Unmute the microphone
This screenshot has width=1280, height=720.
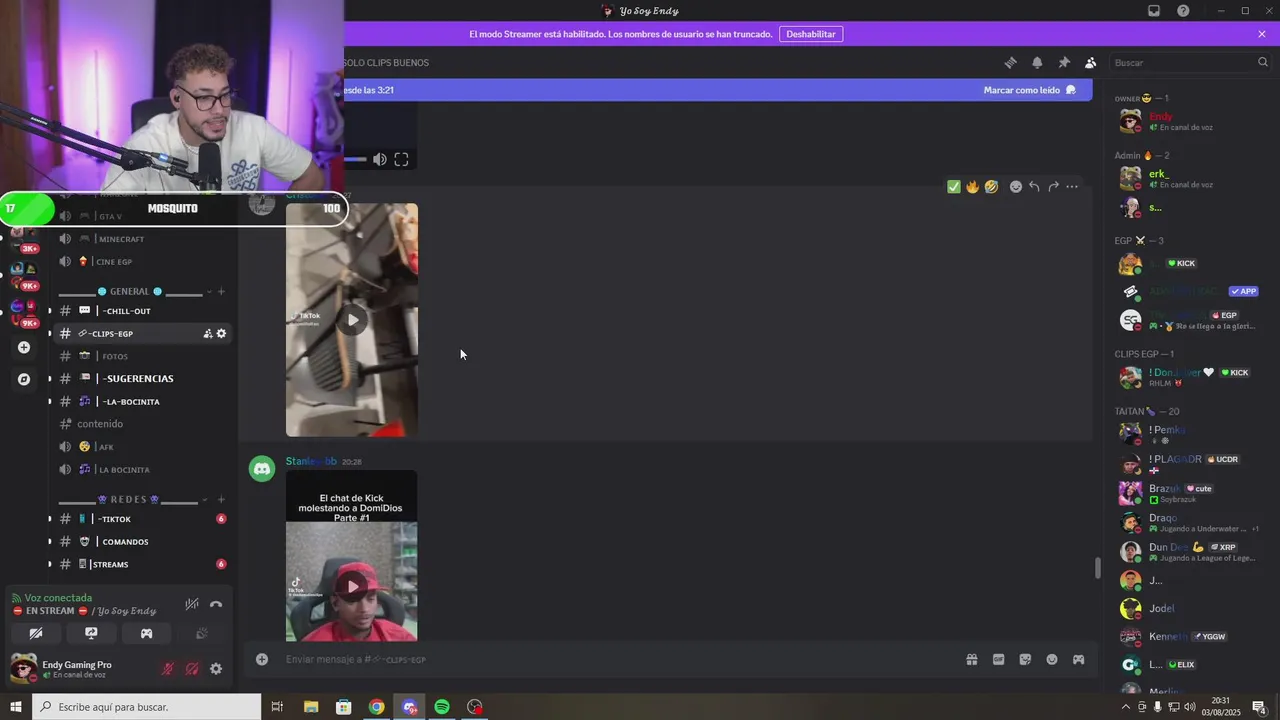(x=168, y=668)
